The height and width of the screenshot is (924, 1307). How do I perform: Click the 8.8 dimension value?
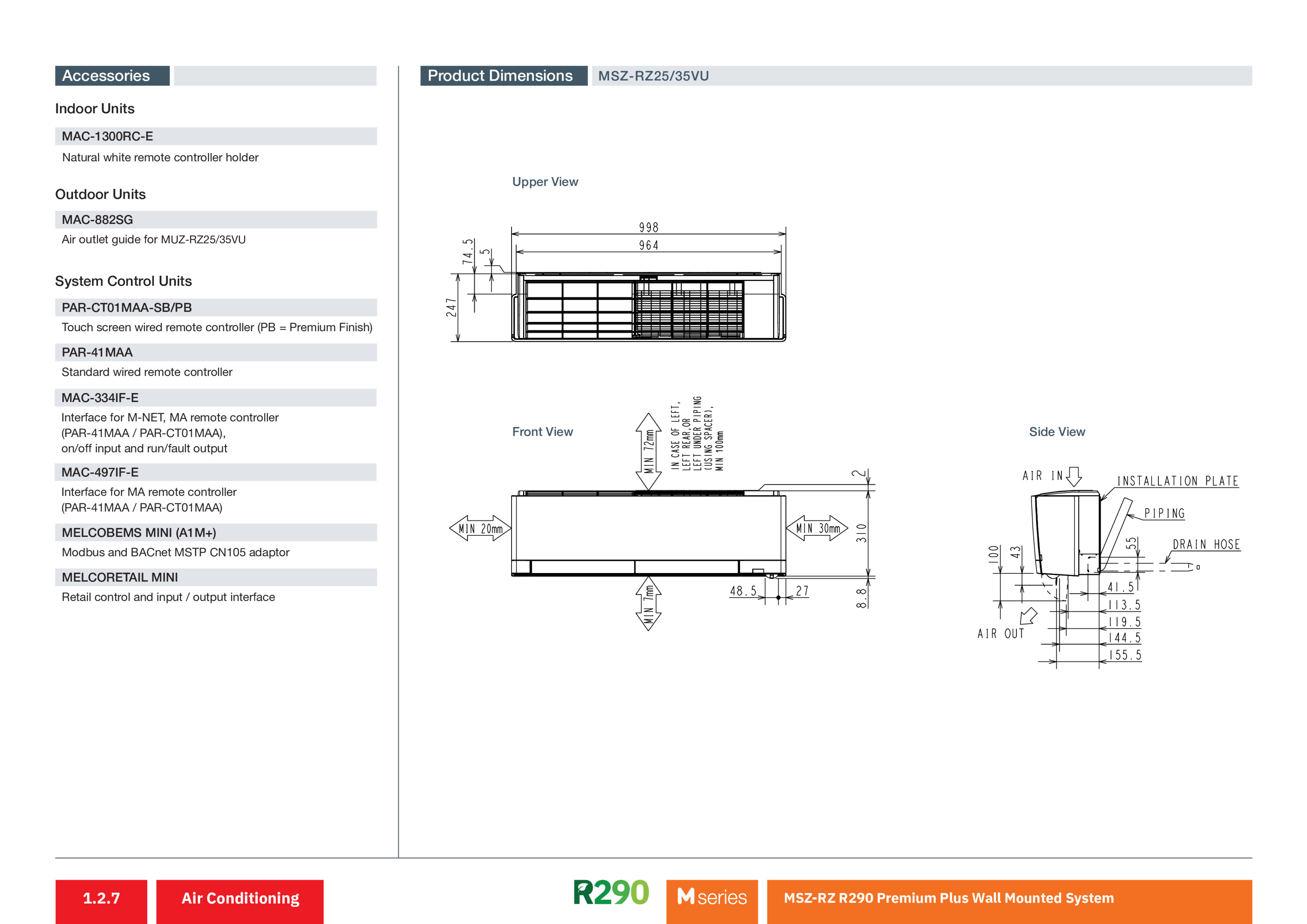[x=861, y=598]
